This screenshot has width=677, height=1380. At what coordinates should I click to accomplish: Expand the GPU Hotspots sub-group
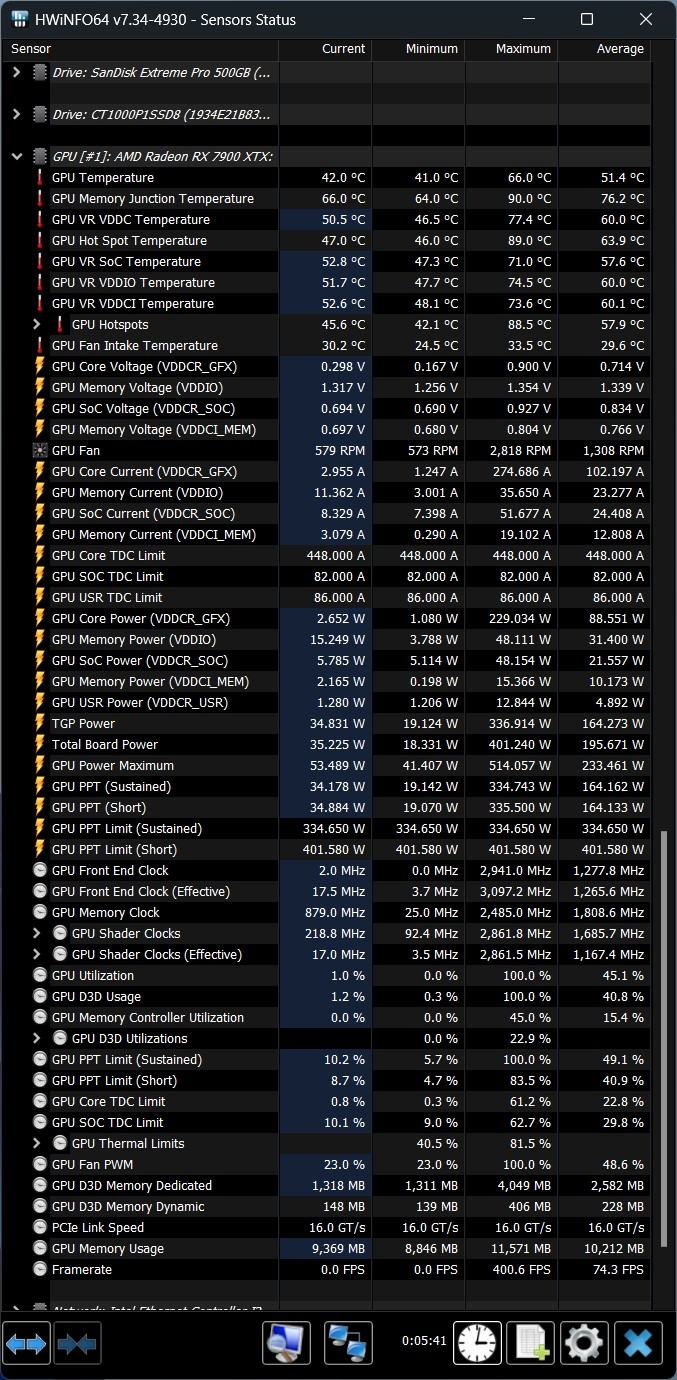click(x=37, y=325)
